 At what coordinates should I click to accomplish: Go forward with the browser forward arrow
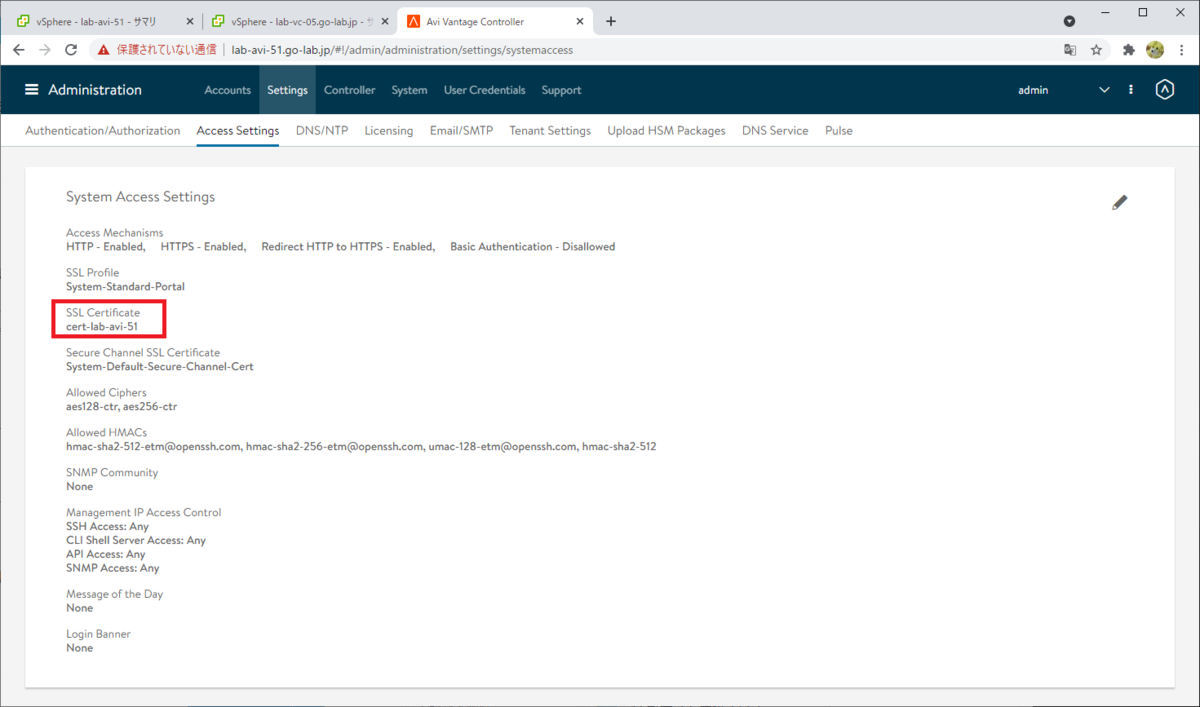tap(45, 49)
